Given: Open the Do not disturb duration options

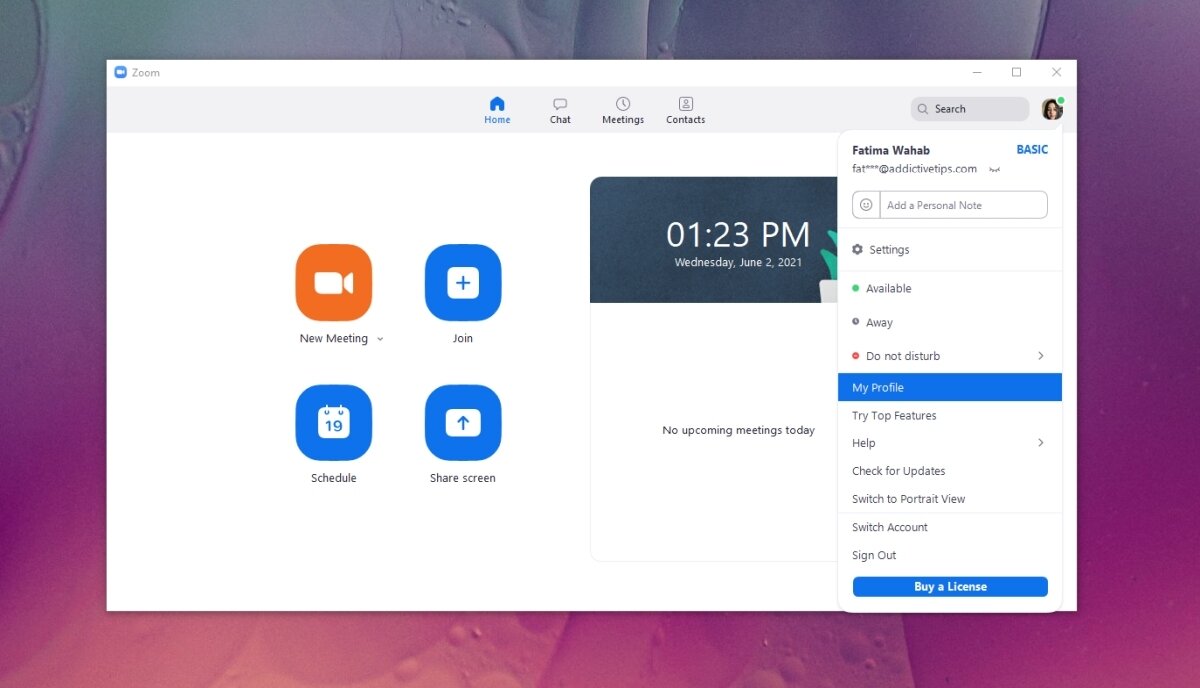Looking at the screenshot, I should 1040,355.
